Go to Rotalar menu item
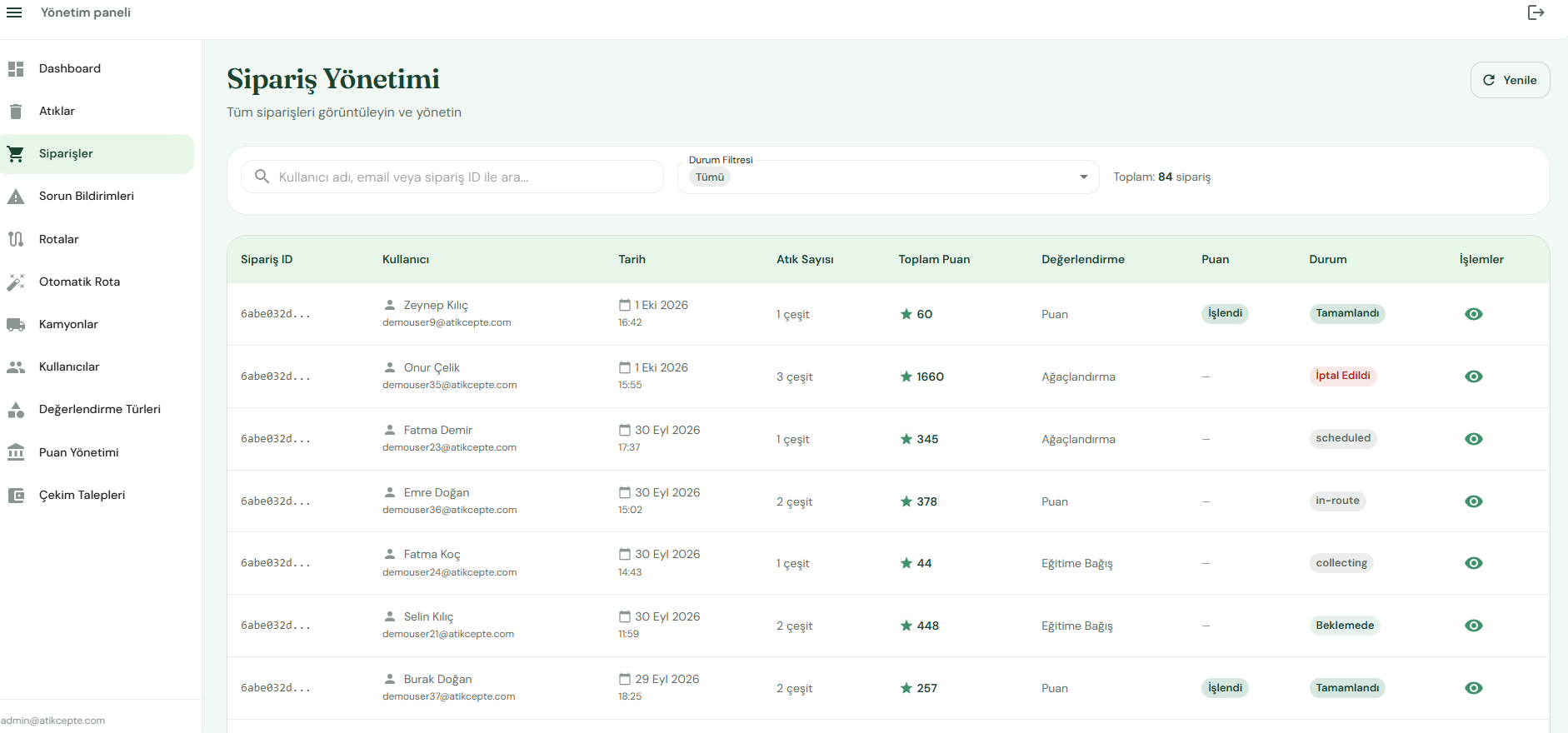Image resolution: width=1568 pixels, height=733 pixels. click(x=97, y=239)
